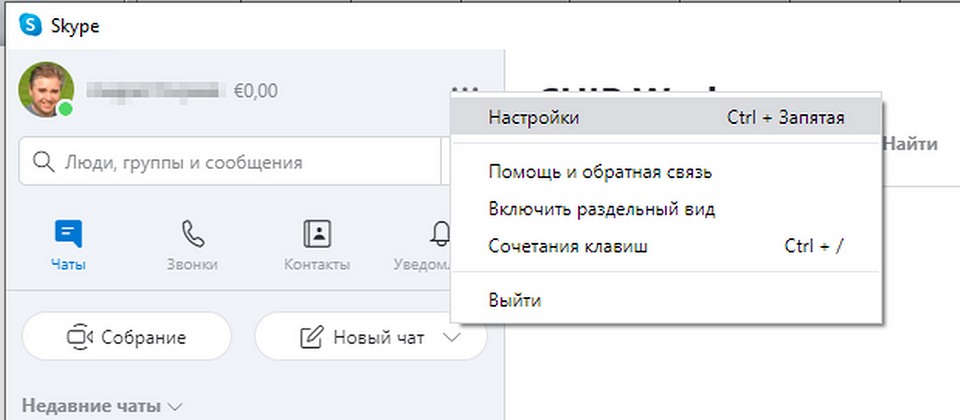Viewport: 960px width, 420px height.
Task: Click the notifications bell icon
Action: [440, 235]
